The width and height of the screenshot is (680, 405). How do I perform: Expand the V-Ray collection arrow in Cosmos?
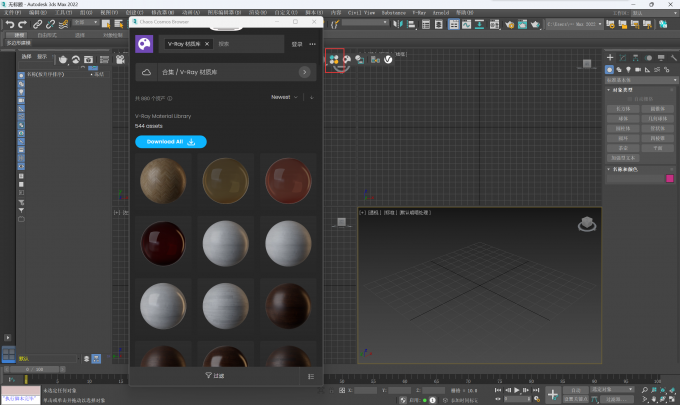[x=304, y=72]
